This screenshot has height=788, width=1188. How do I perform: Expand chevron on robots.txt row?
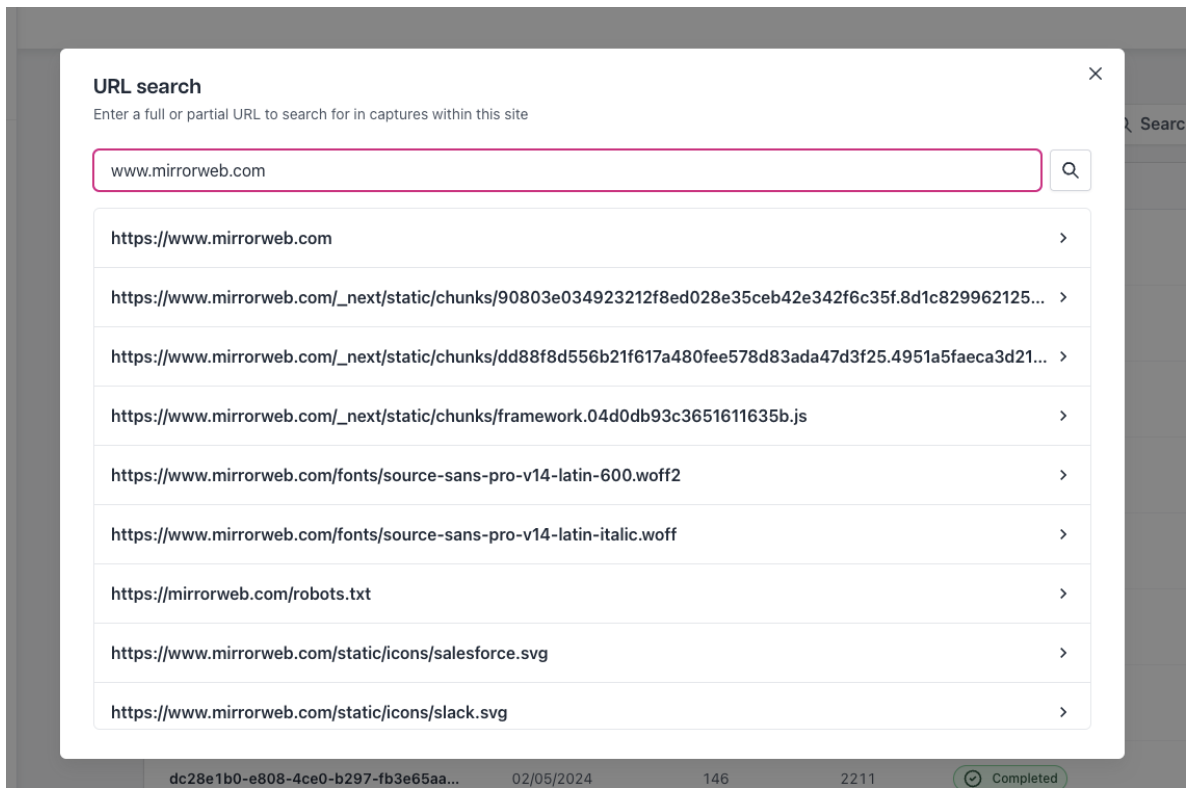point(1063,593)
